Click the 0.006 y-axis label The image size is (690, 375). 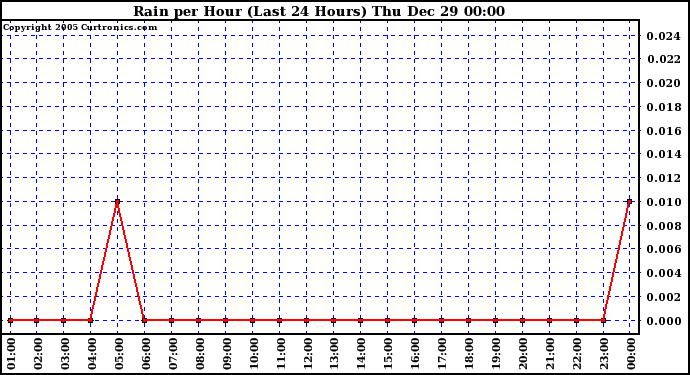663,249
